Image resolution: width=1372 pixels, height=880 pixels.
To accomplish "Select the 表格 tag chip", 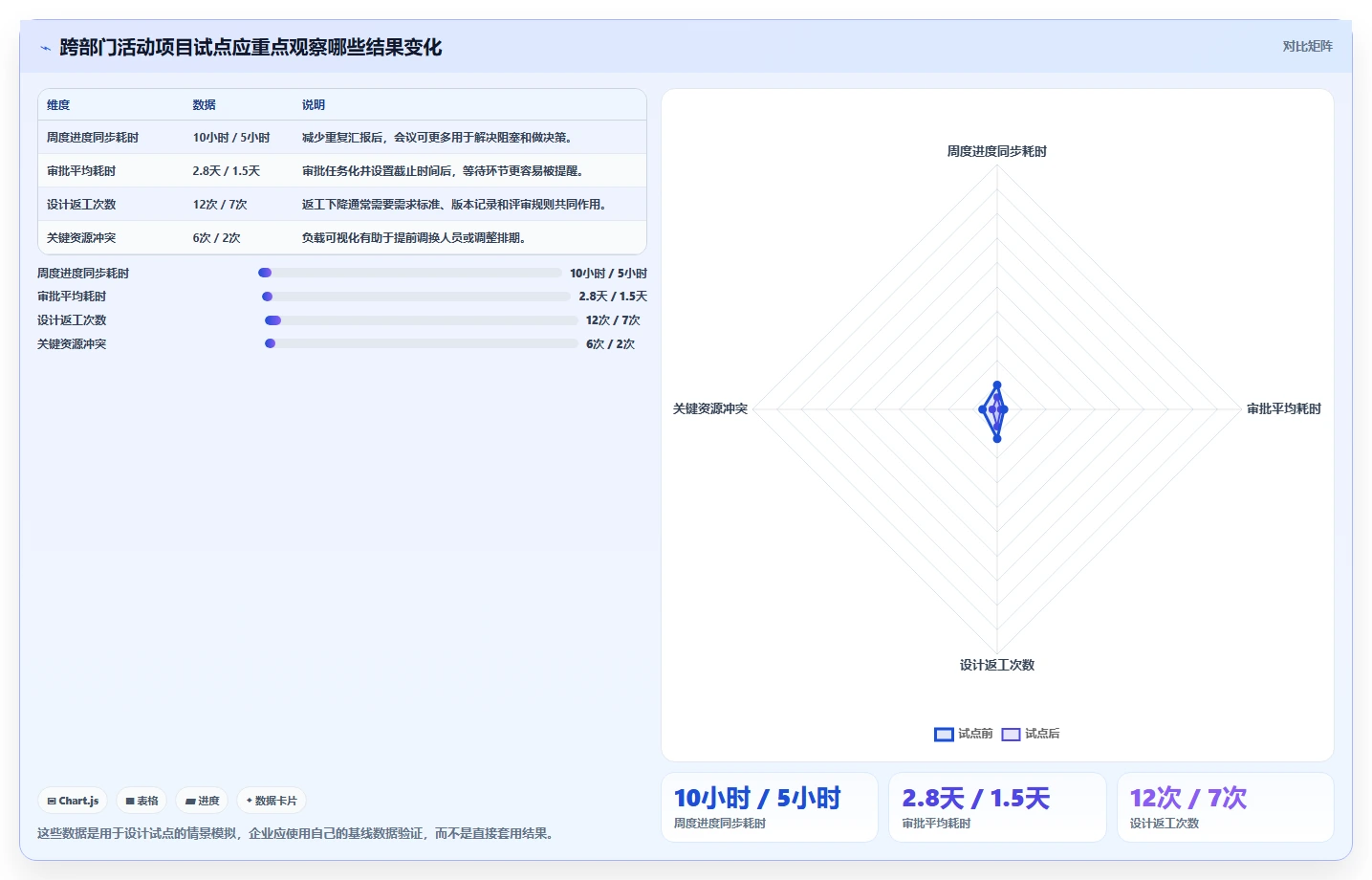I will click(x=142, y=801).
